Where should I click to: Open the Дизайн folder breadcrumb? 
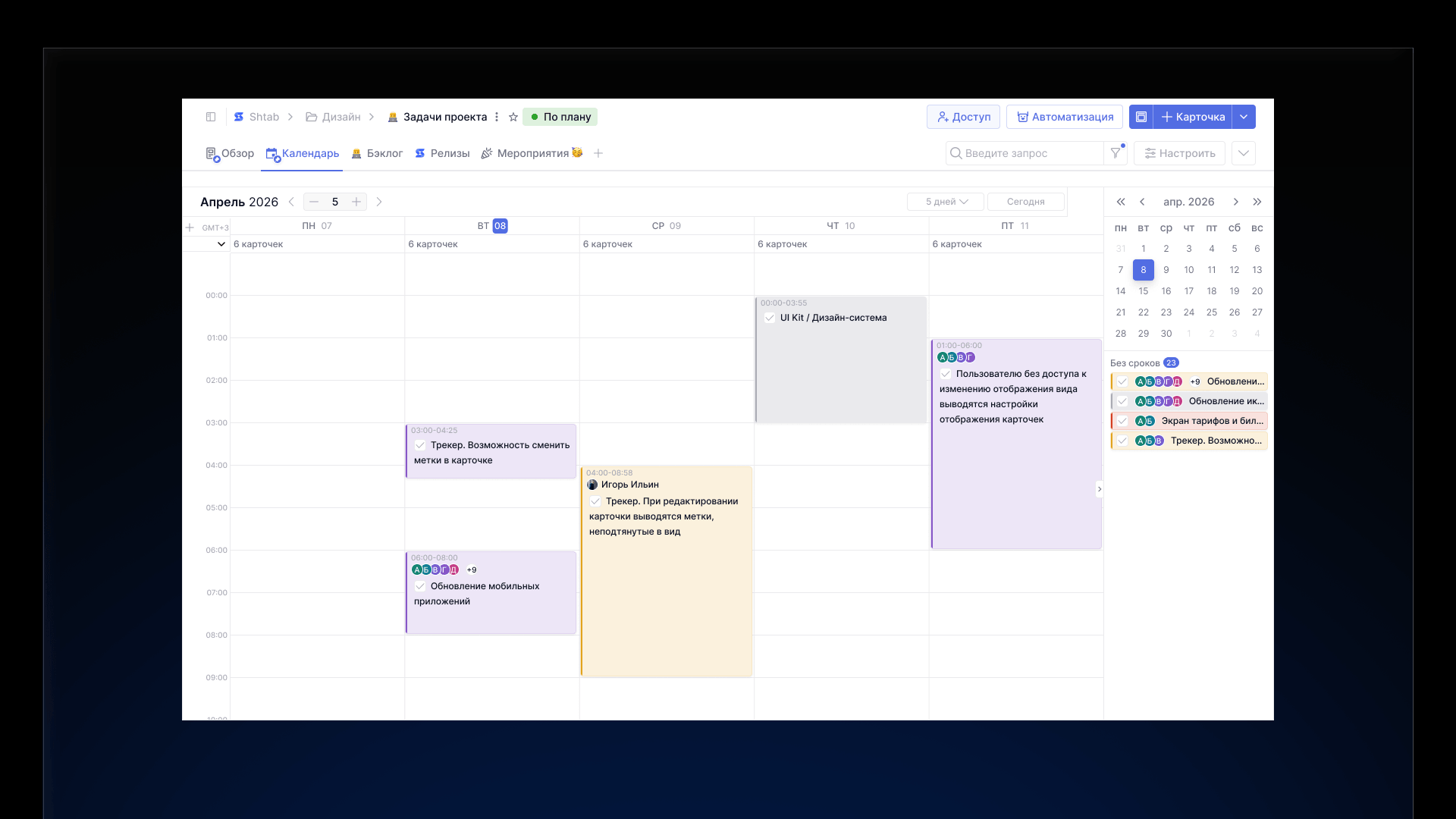pos(333,117)
